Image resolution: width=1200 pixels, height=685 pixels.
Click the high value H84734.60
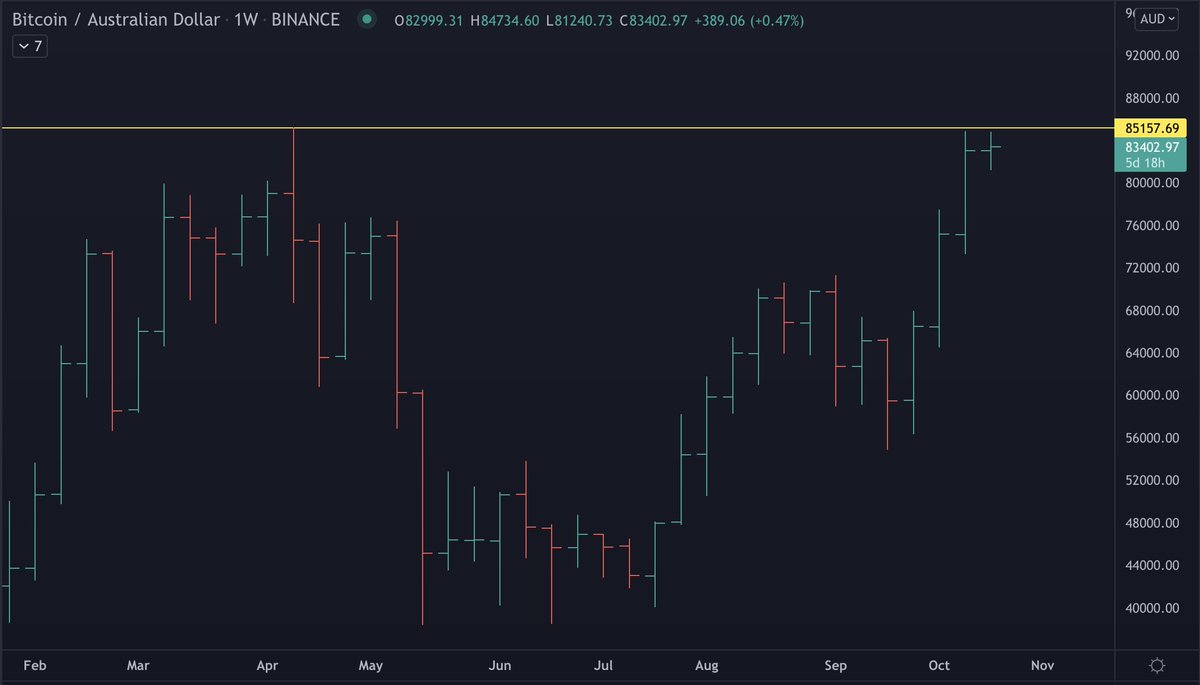504,20
